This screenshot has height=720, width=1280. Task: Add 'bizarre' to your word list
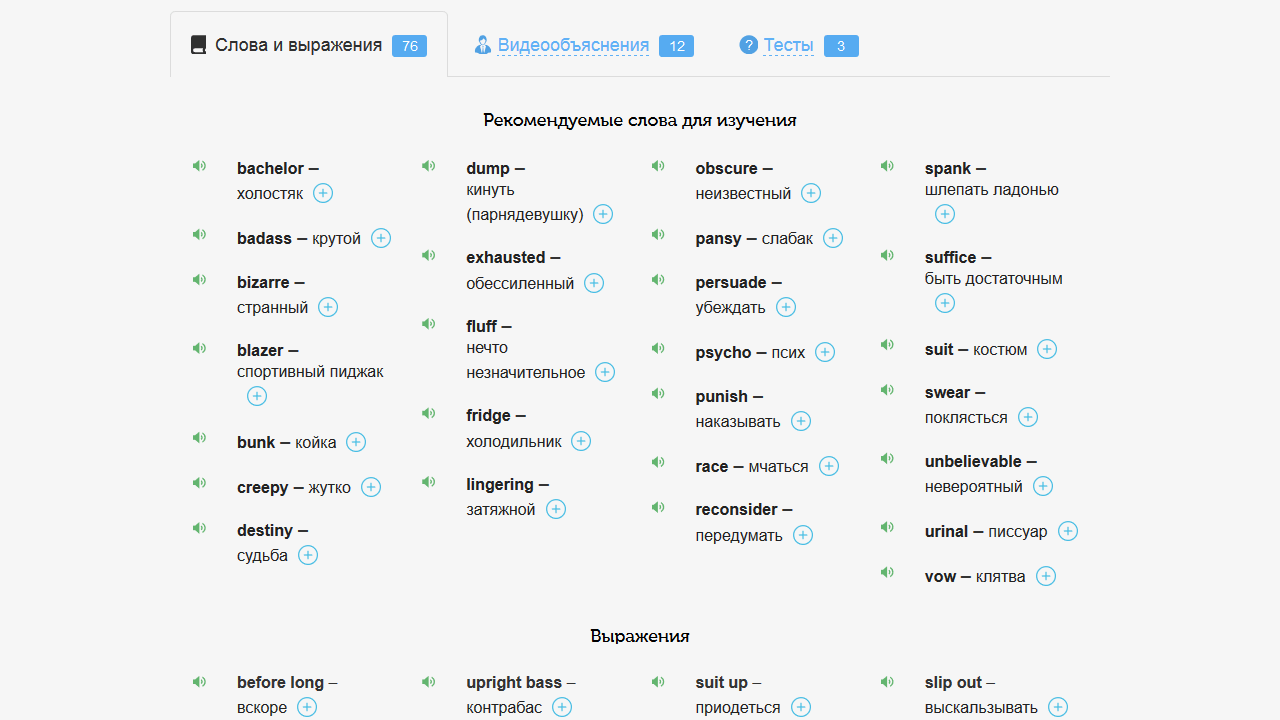pos(328,307)
